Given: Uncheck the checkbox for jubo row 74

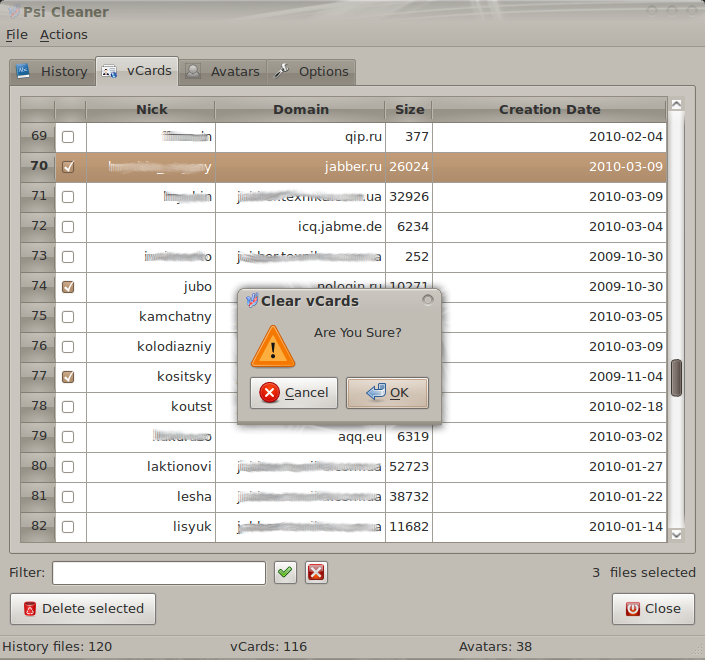Looking at the screenshot, I should point(68,287).
